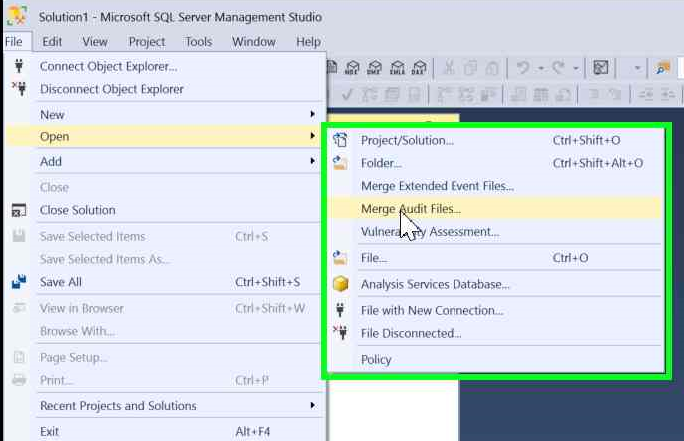Click the Undo arrow icon
Image resolution: width=684 pixels, height=441 pixels.
tap(523, 68)
